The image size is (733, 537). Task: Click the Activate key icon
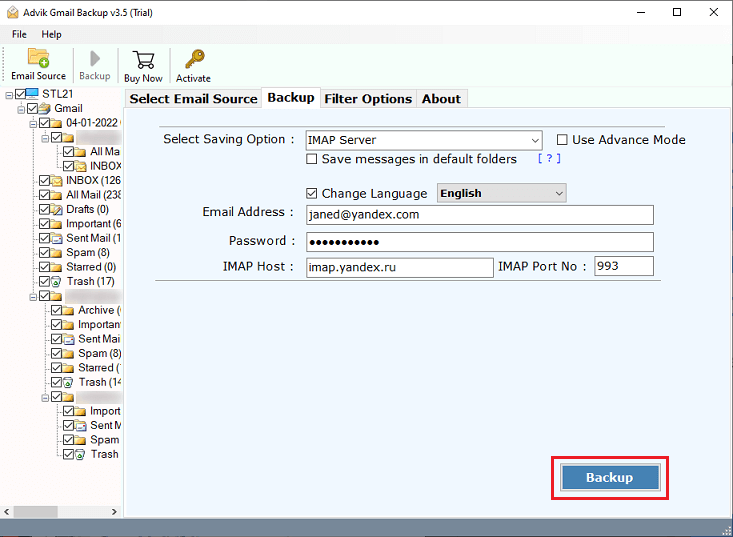194,59
